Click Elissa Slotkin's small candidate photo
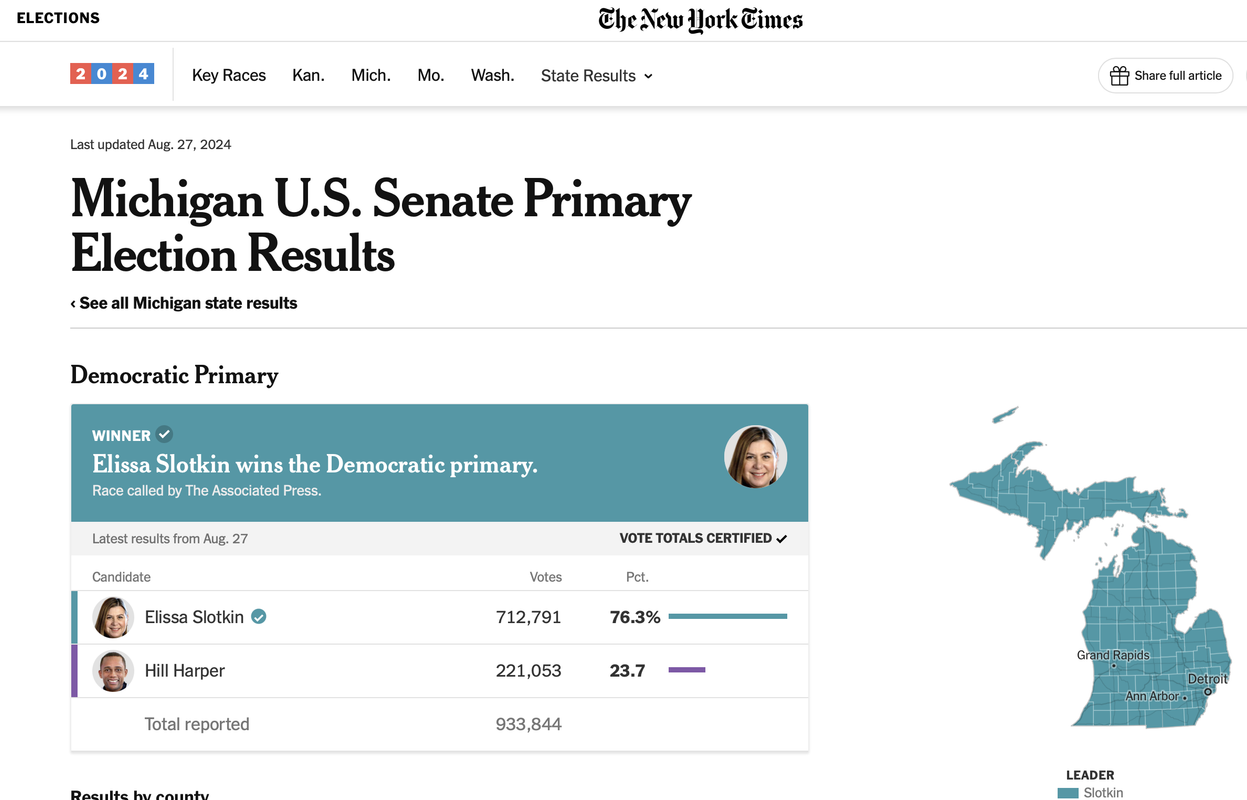This screenshot has height=800, width=1247. point(113,617)
